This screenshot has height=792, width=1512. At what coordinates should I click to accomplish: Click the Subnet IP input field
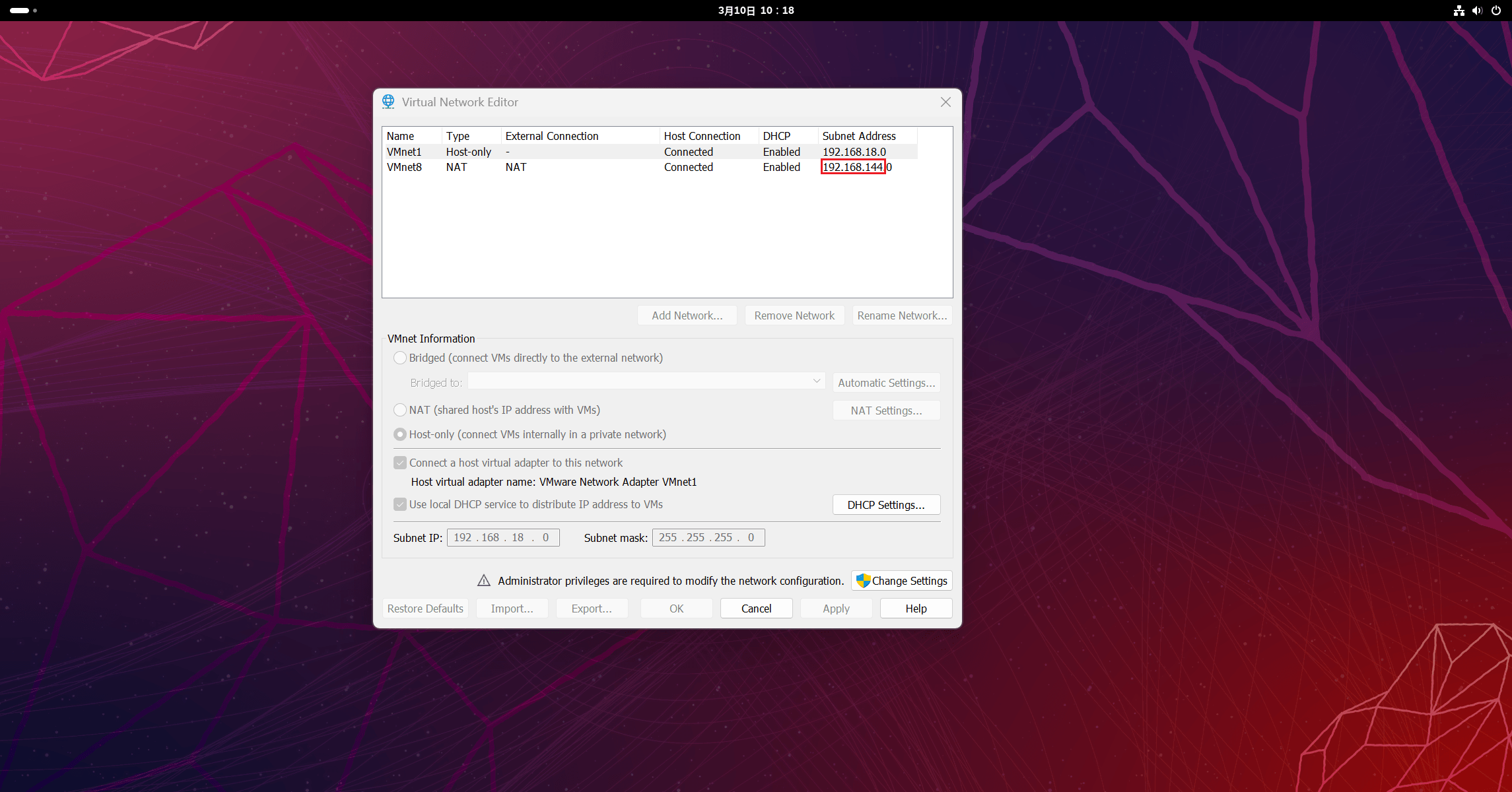click(503, 538)
